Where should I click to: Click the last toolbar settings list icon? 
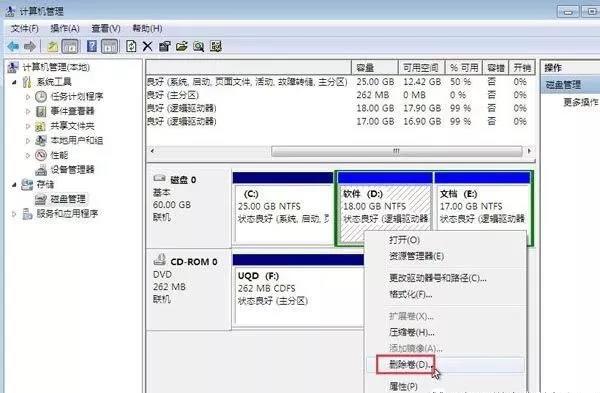pyautogui.click(x=216, y=47)
